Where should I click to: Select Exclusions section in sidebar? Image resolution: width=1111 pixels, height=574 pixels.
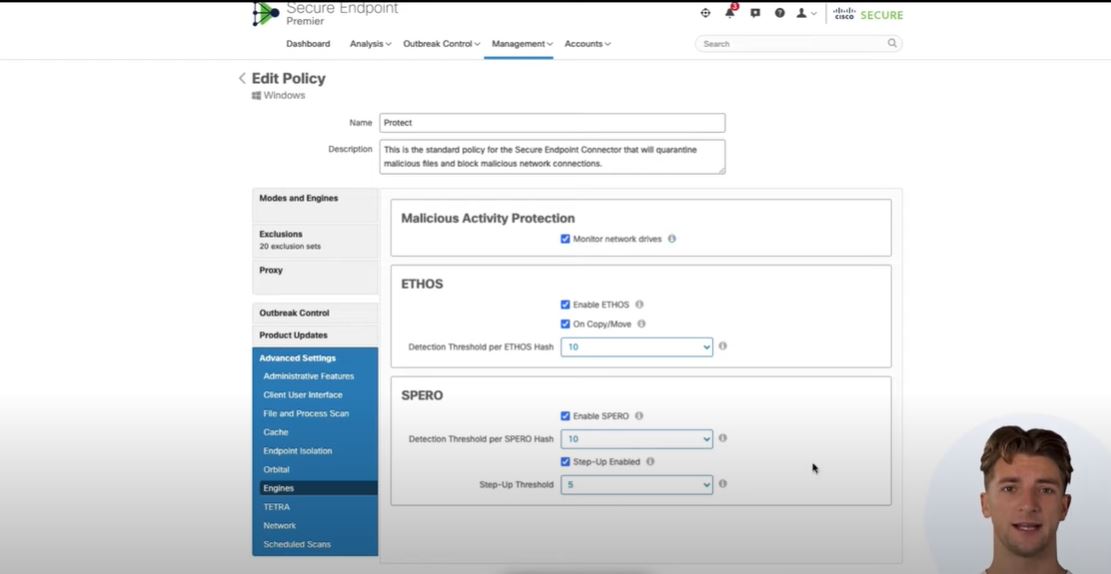tap(315, 241)
